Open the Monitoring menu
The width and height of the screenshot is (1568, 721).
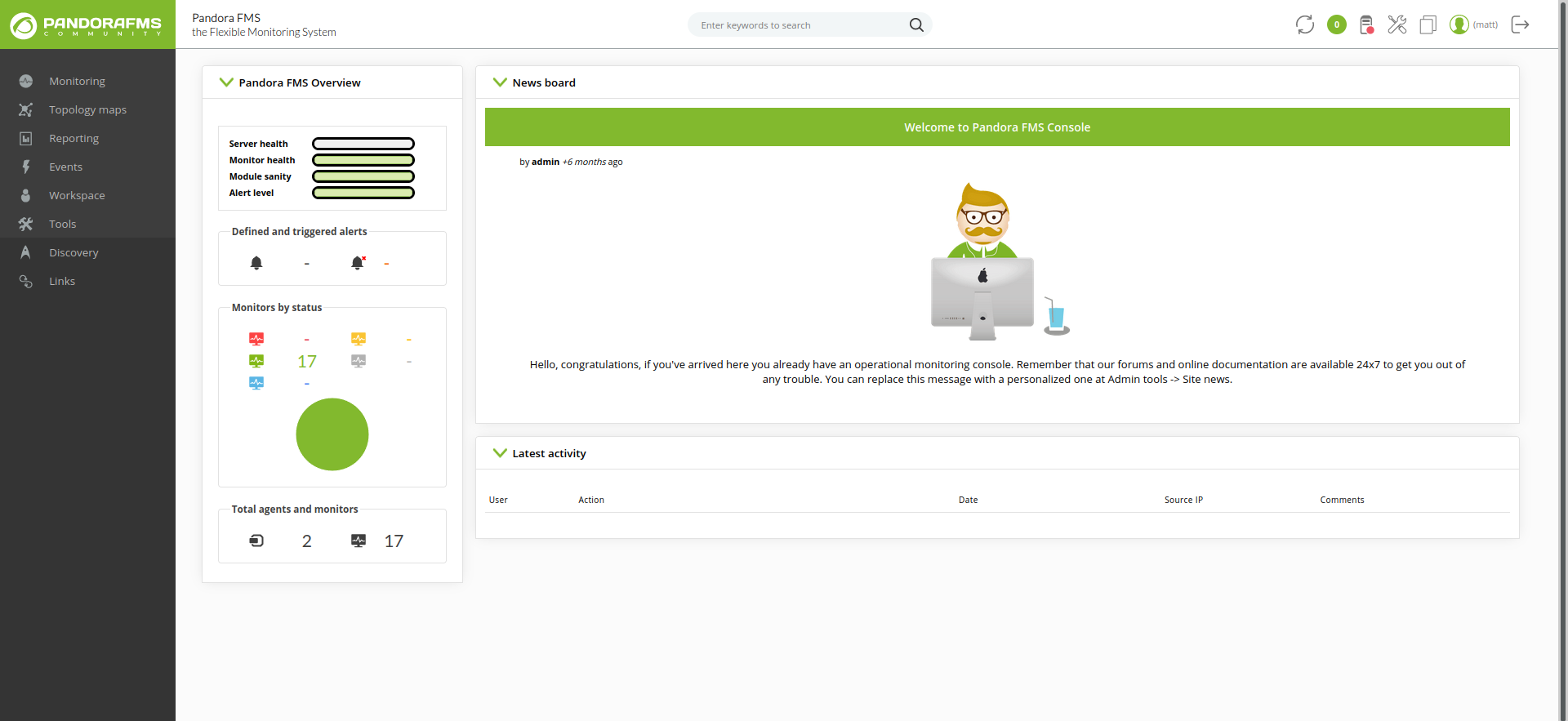[77, 81]
